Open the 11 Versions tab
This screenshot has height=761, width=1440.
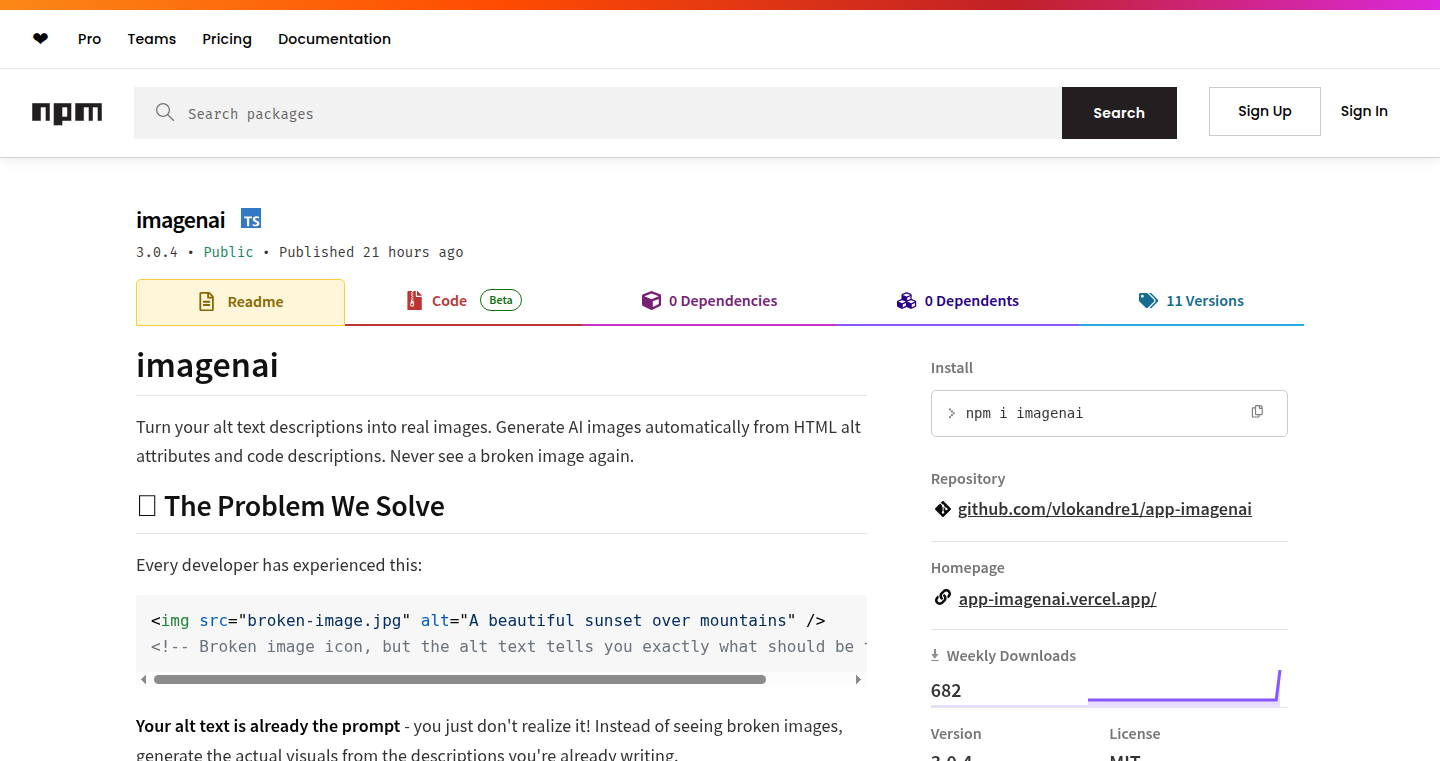(x=1191, y=301)
